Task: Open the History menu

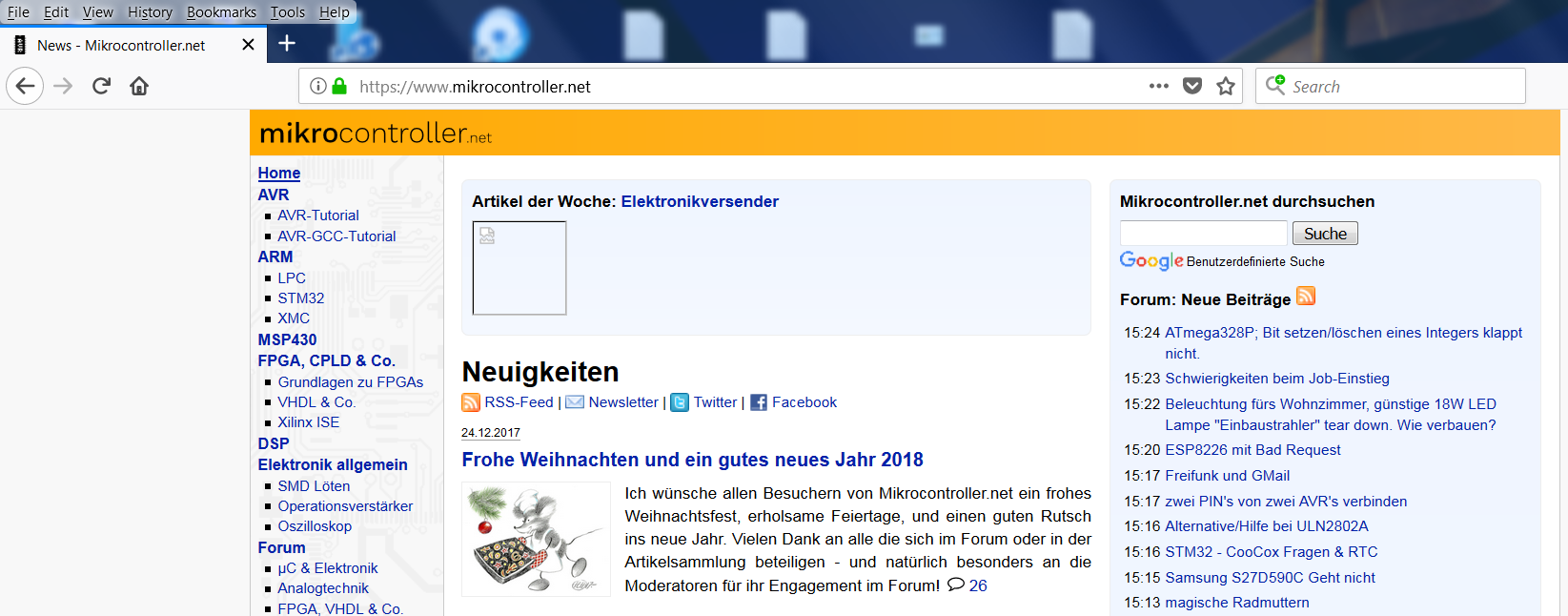Action: coord(150,12)
